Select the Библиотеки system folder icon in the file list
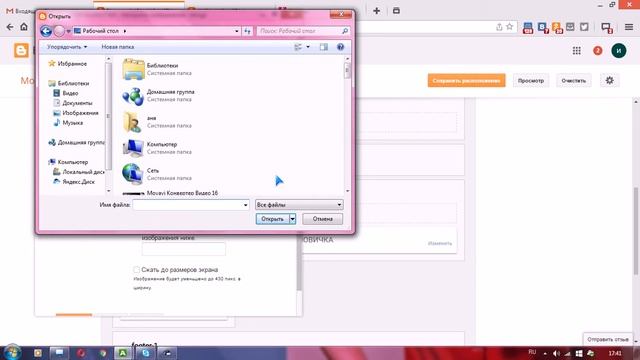Viewport: 640px width, 360px height. coord(133,69)
